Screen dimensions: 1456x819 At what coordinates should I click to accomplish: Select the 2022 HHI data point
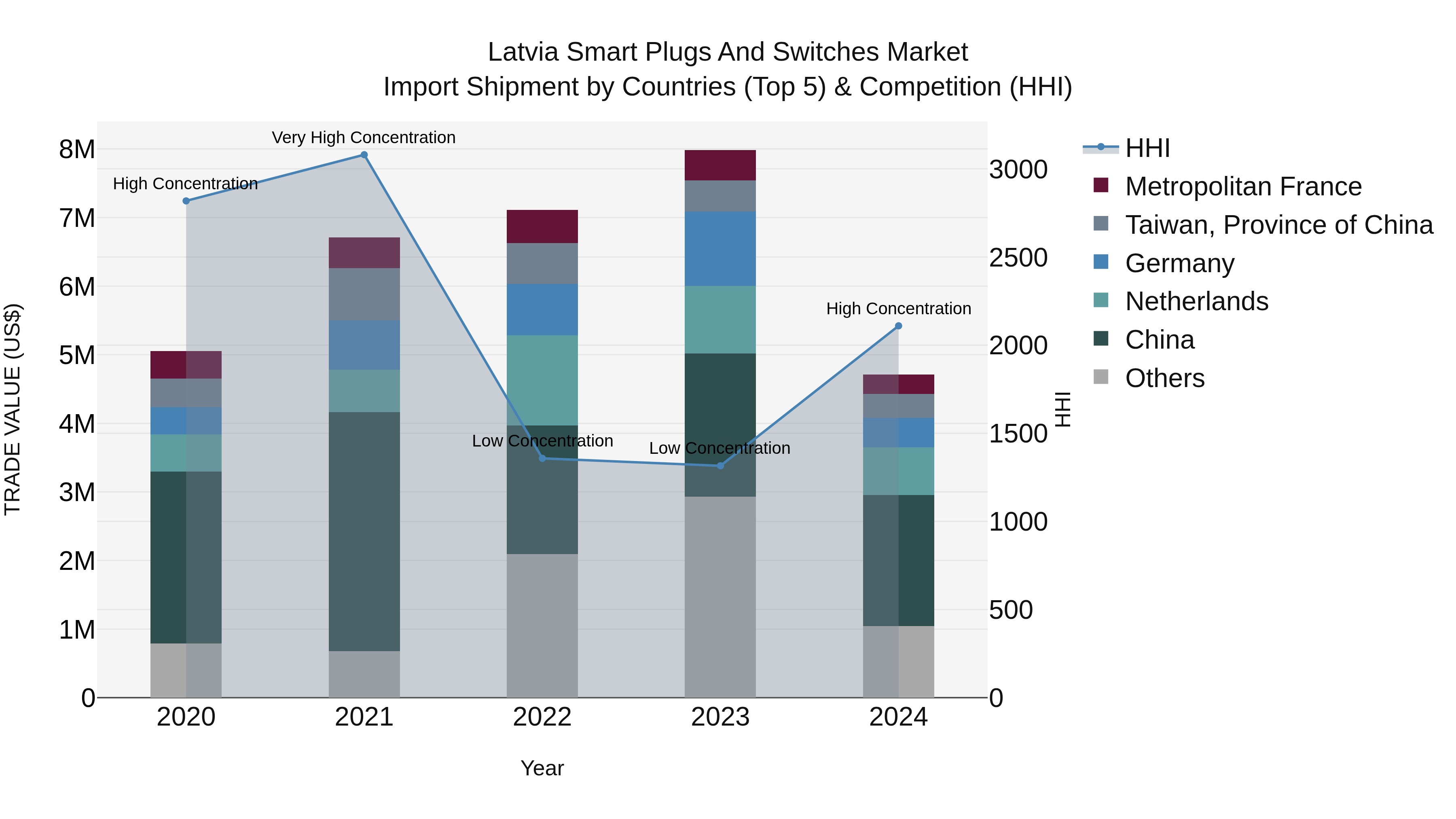(542, 458)
